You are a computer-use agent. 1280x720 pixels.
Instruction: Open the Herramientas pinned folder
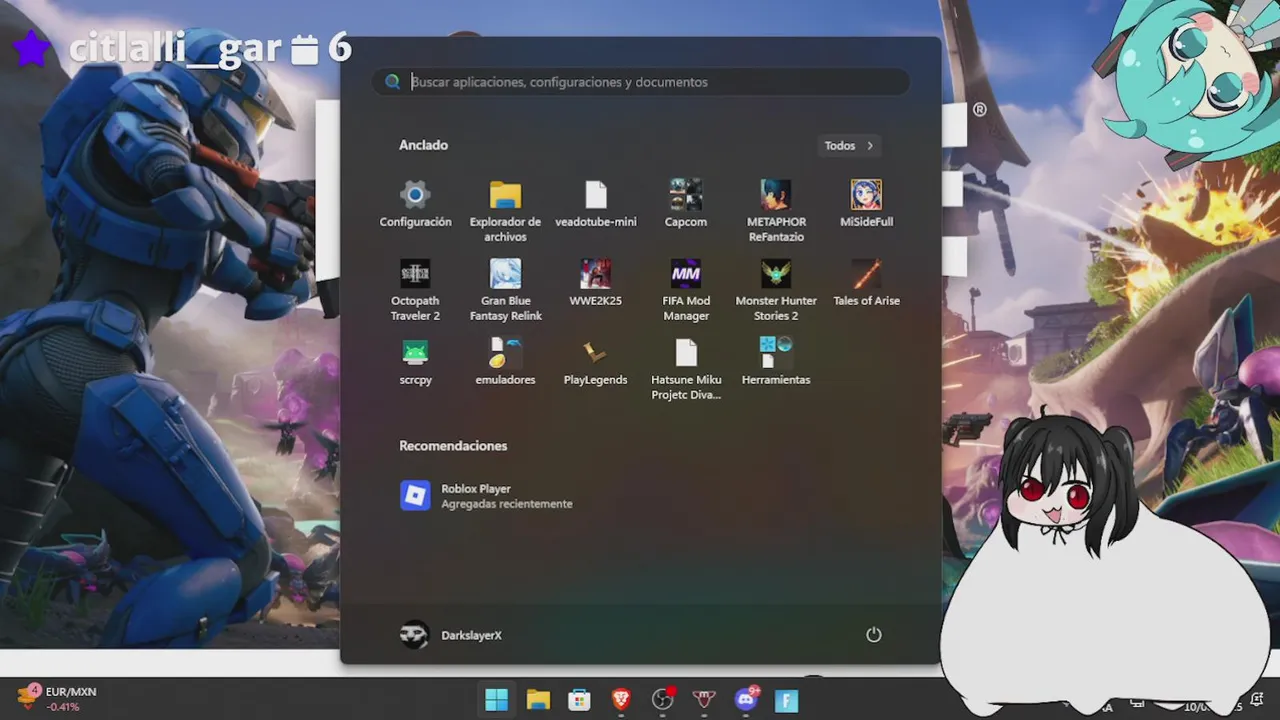[x=776, y=363]
